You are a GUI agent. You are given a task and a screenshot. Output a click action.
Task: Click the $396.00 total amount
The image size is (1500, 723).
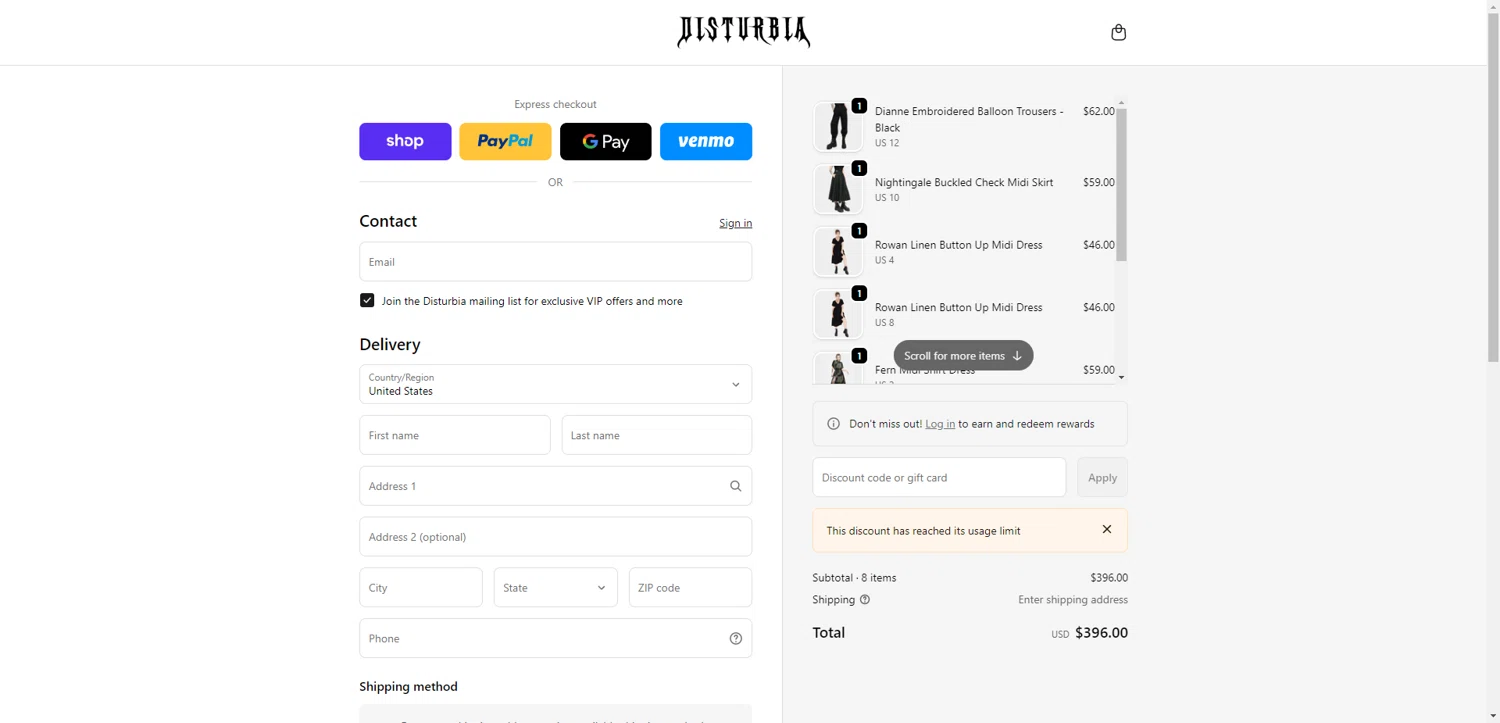tap(1101, 633)
